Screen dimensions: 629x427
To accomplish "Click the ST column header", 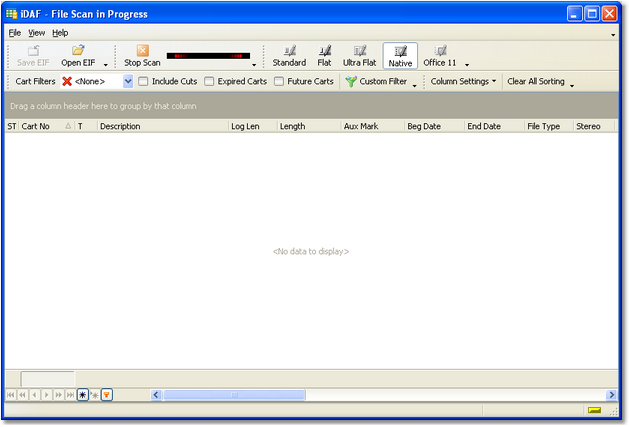I will click(x=12, y=126).
